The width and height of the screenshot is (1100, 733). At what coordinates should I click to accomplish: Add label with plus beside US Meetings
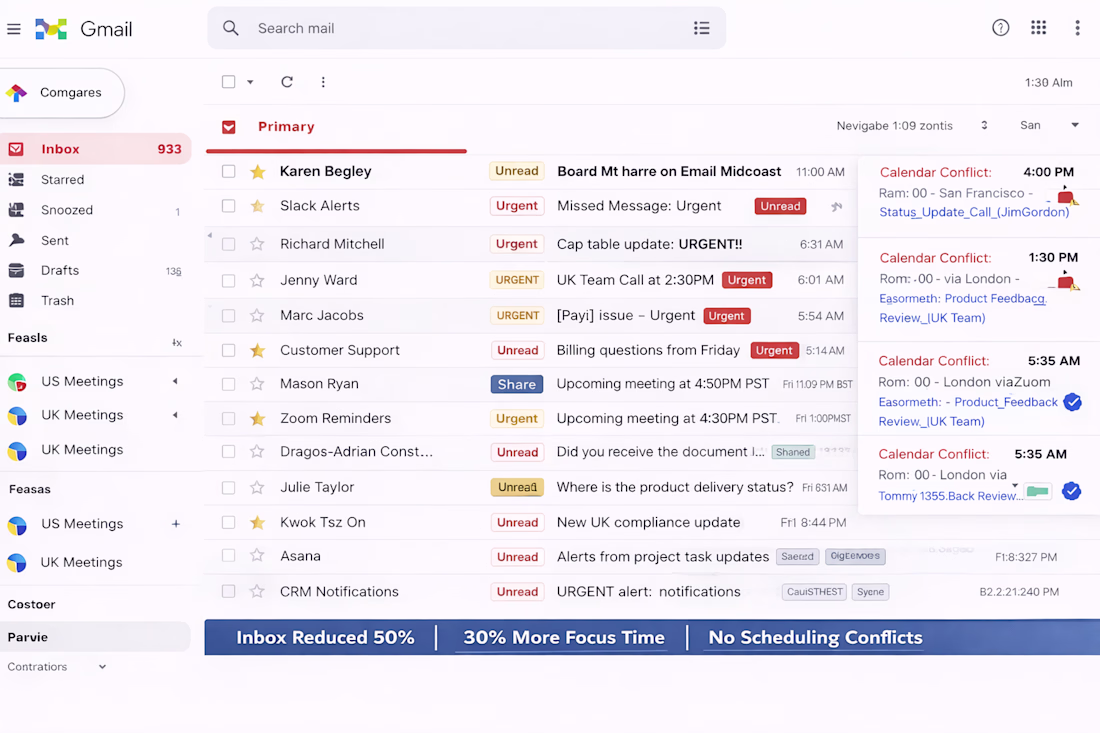175,523
